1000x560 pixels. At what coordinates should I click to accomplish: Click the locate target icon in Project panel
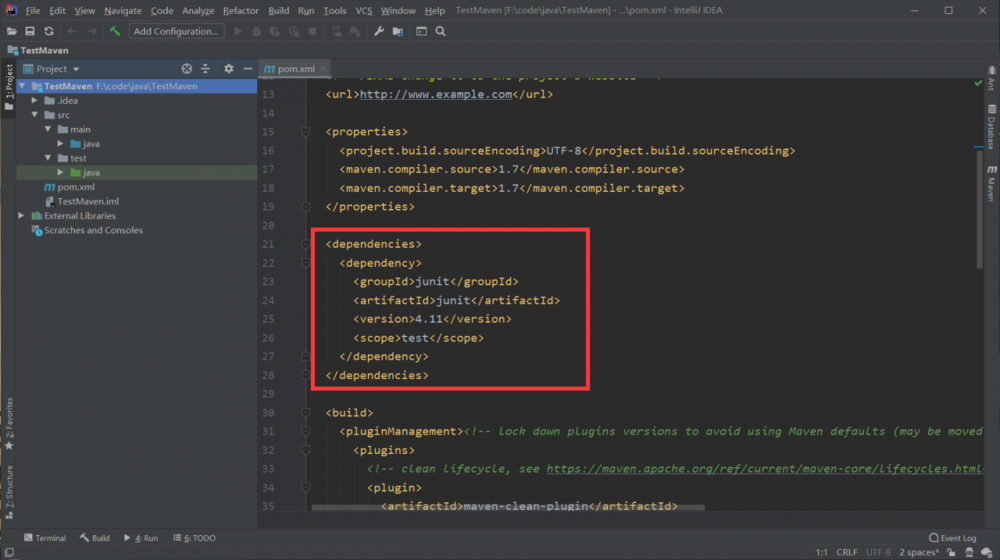click(x=186, y=69)
